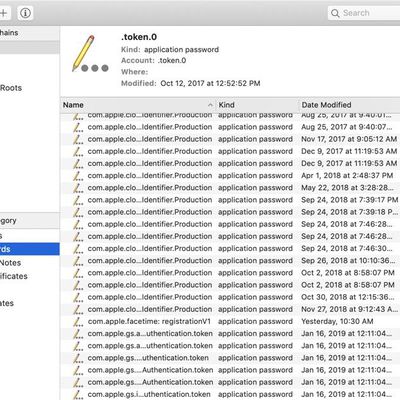This screenshot has height=400, width=400.
Task: Click 'May 22, 2018 at 3:28:28' date cell
Action: coord(347,188)
